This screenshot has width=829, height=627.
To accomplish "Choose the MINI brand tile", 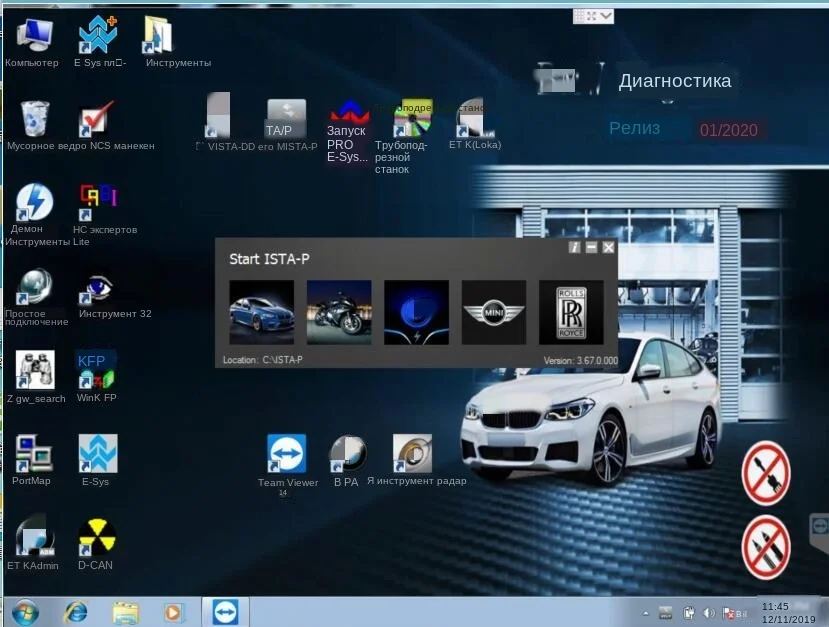I will (x=493, y=312).
